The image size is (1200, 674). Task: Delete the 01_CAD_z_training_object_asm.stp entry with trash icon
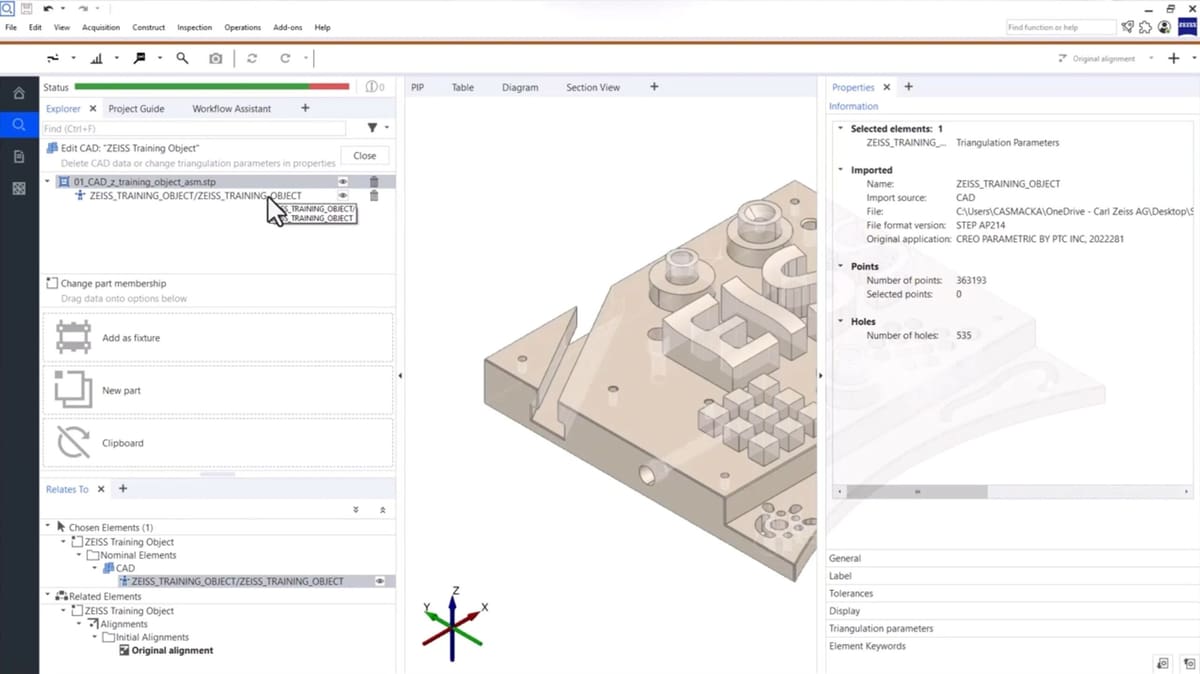[x=374, y=182]
